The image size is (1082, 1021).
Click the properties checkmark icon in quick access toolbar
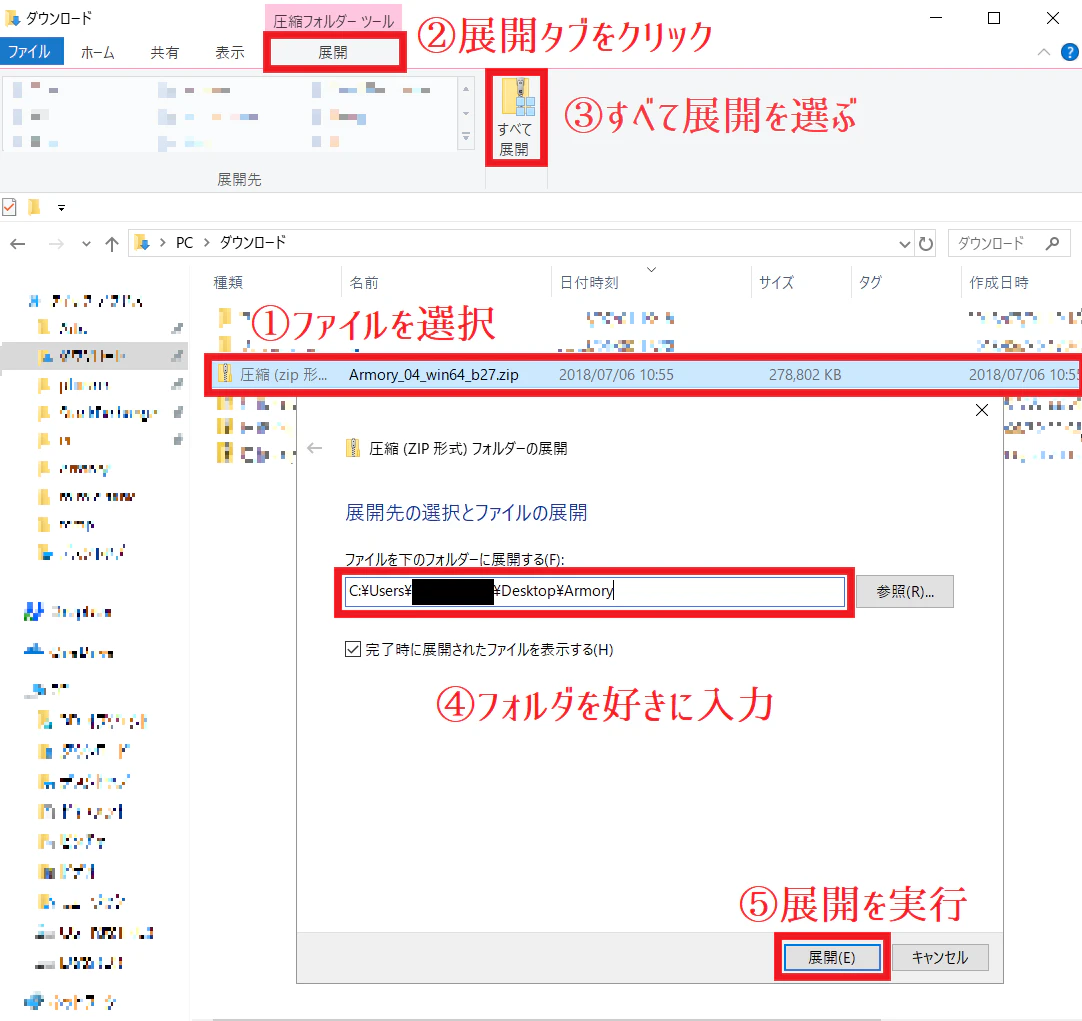[x=9, y=207]
